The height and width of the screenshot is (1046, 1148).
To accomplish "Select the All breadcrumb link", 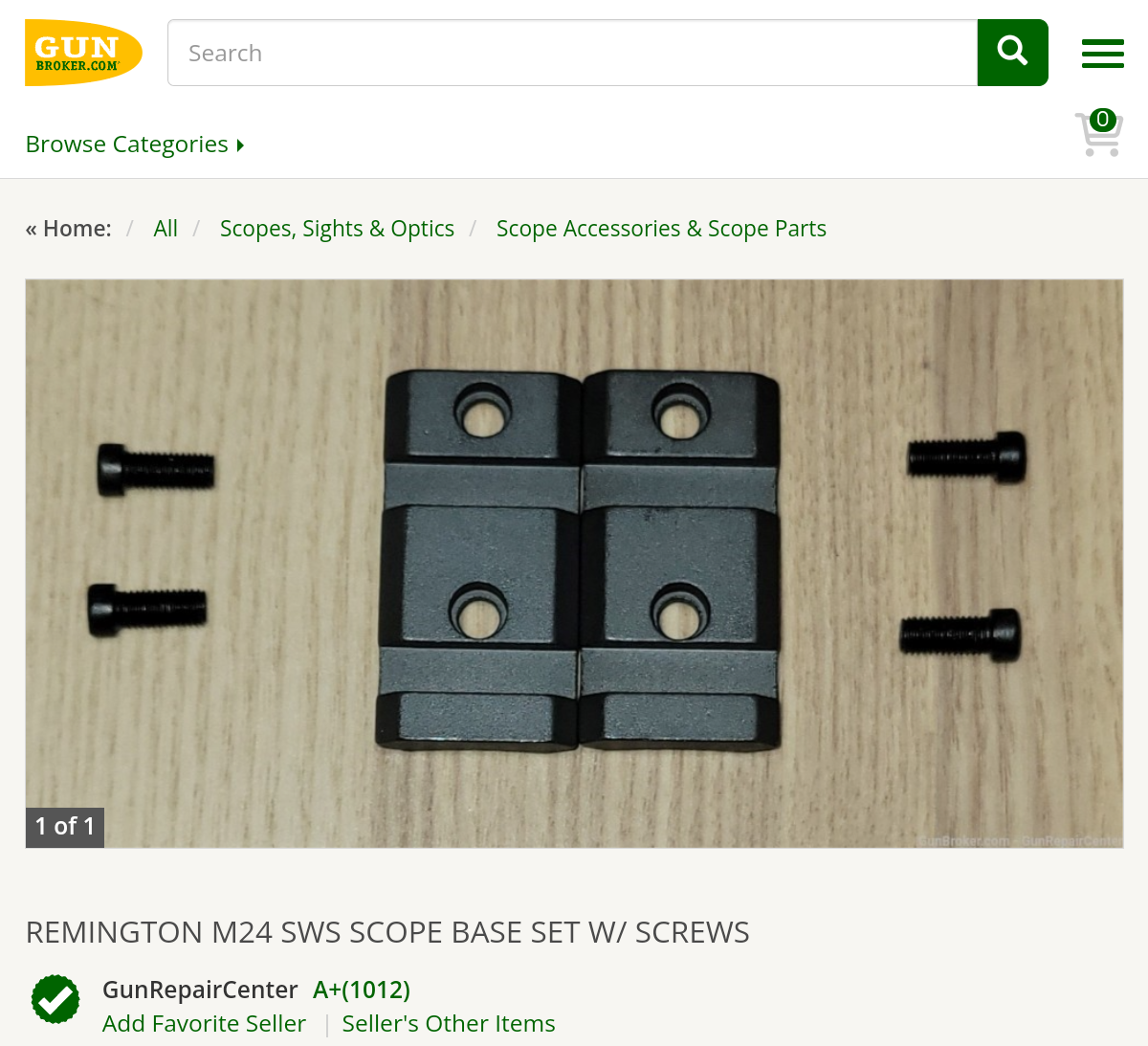I will coord(166,229).
